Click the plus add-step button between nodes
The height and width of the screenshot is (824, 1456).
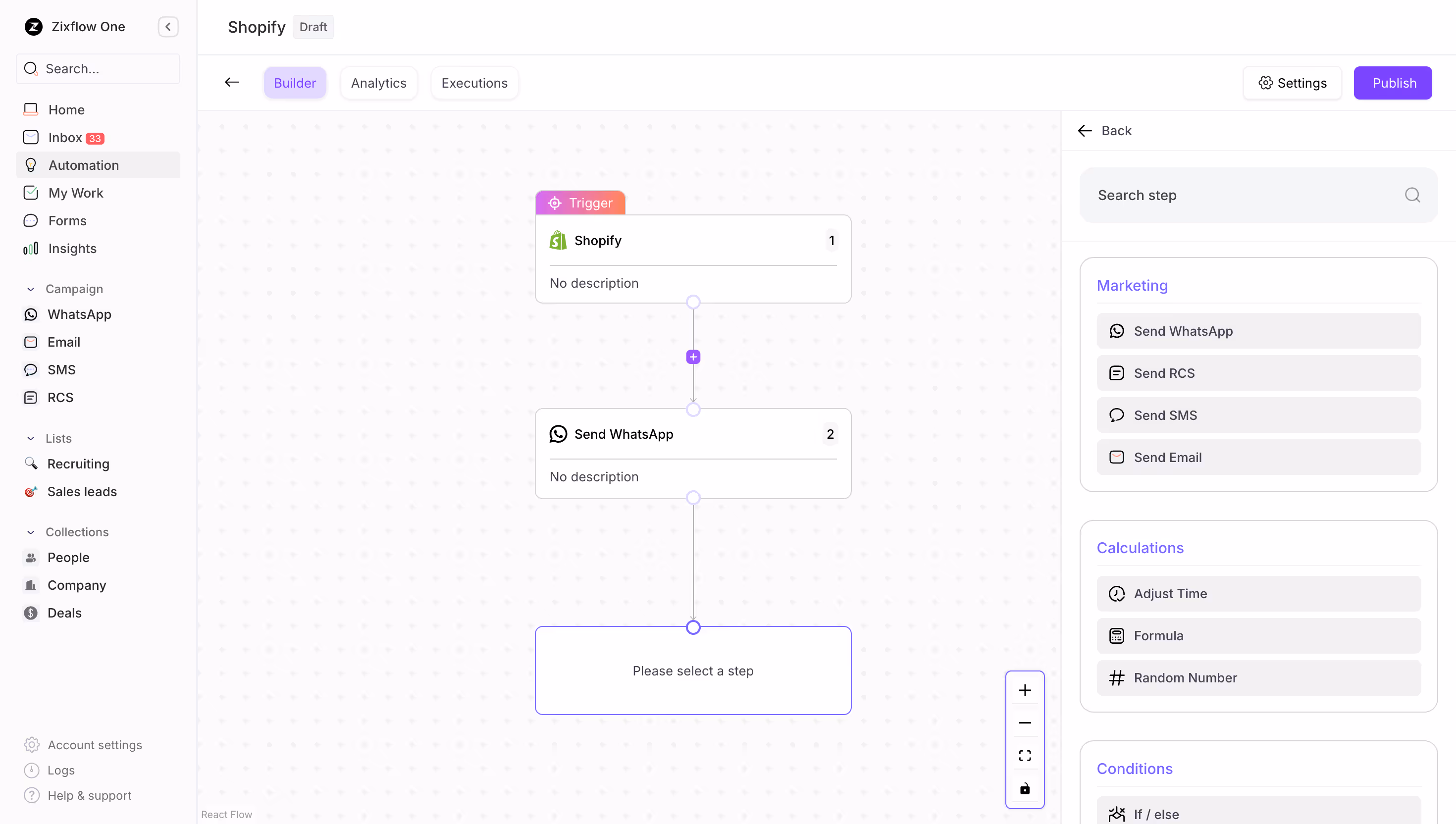pos(693,357)
